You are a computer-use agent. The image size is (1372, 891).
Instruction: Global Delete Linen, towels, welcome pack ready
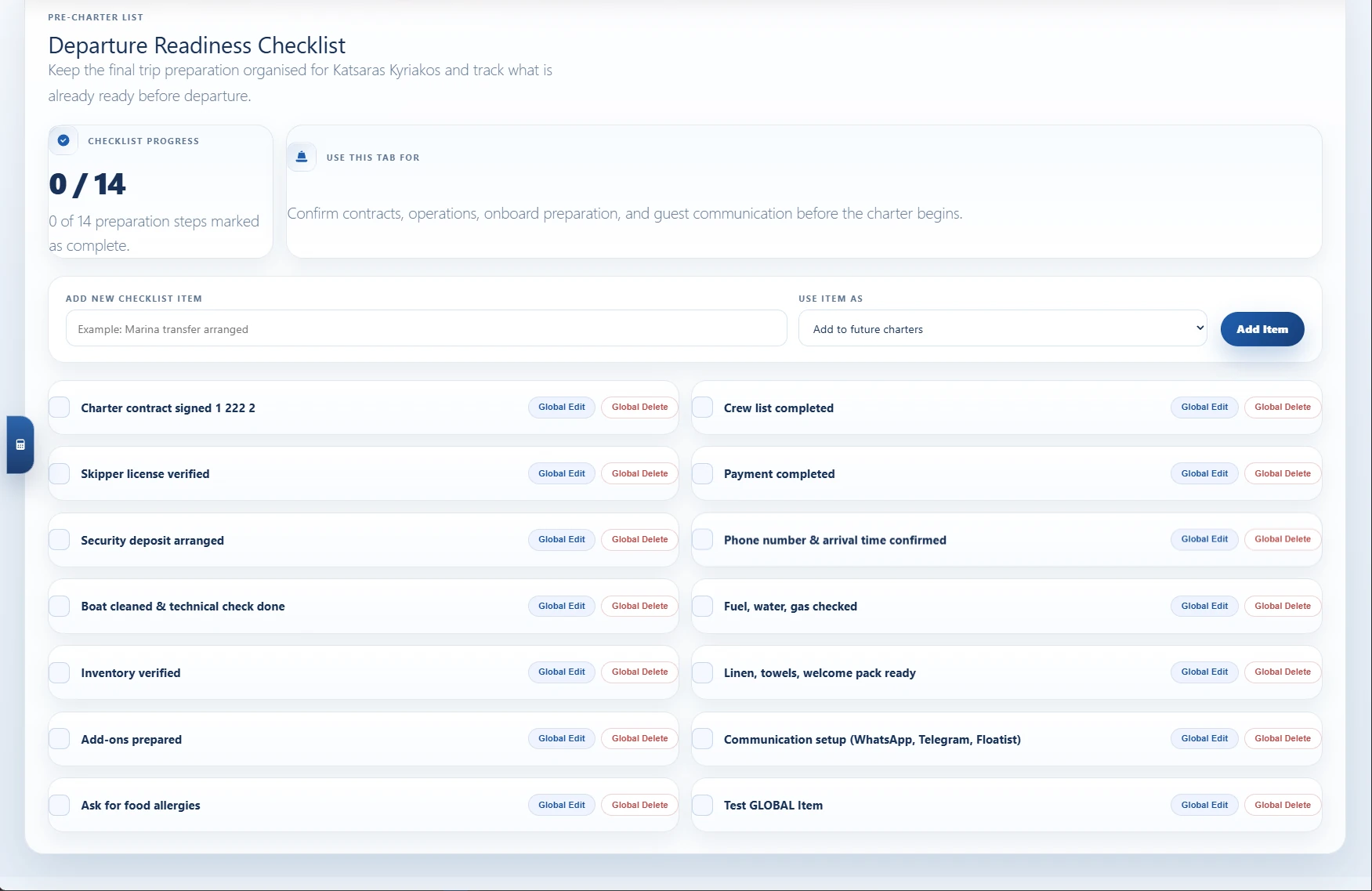click(x=1283, y=672)
